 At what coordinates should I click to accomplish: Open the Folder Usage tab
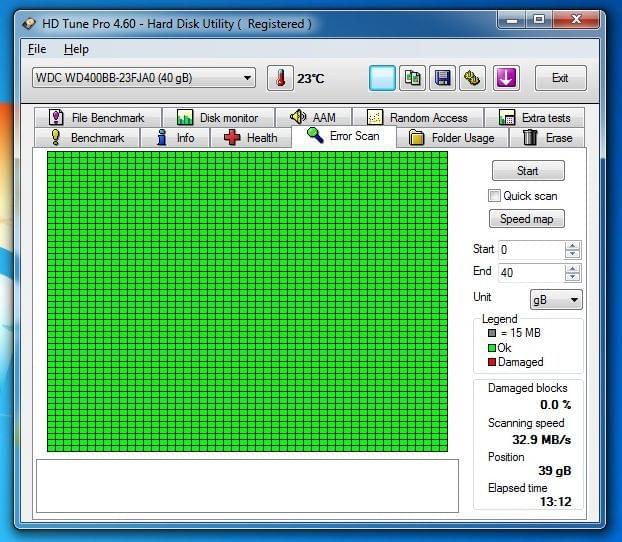point(452,138)
